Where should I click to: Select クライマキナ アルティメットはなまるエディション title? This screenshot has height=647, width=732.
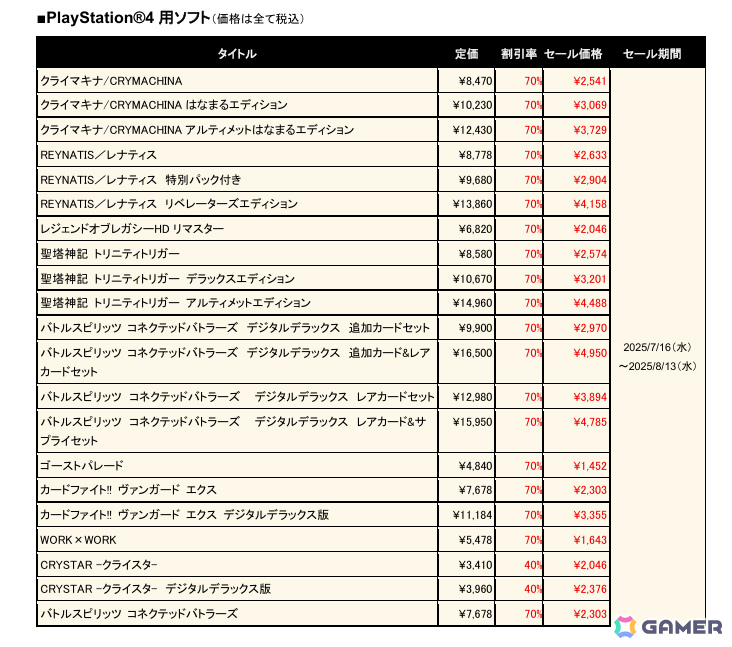(197, 130)
